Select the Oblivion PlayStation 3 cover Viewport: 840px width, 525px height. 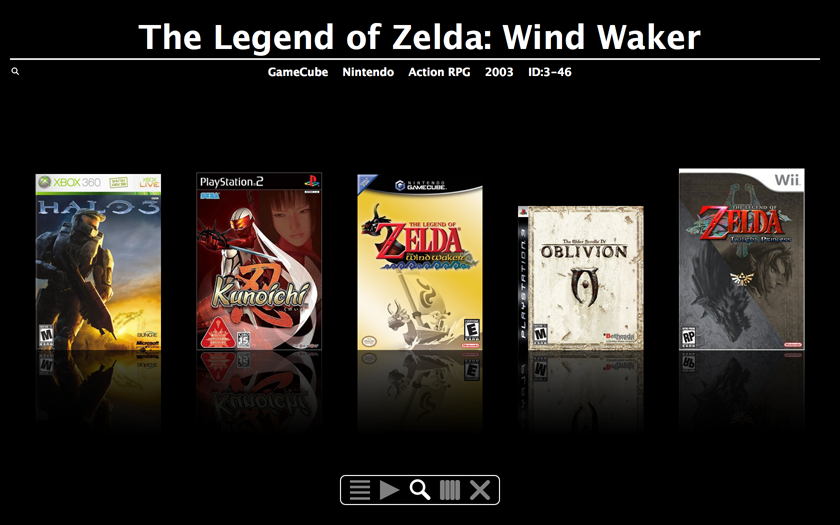click(x=581, y=278)
